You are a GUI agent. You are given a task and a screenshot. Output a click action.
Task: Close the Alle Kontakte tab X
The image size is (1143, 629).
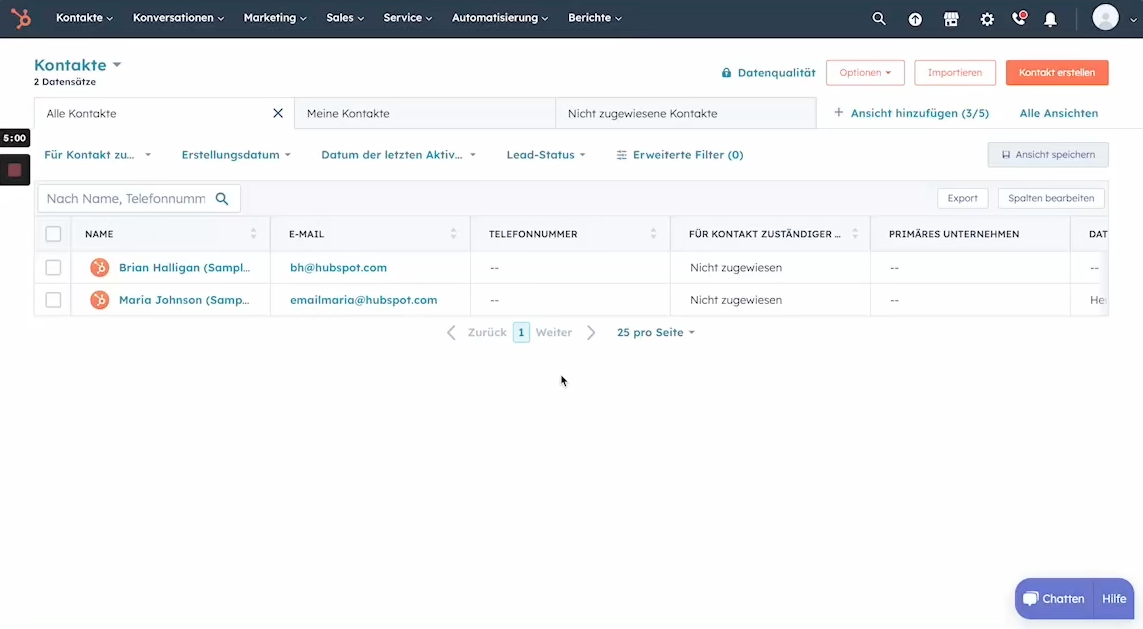click(x=278, y=113)
